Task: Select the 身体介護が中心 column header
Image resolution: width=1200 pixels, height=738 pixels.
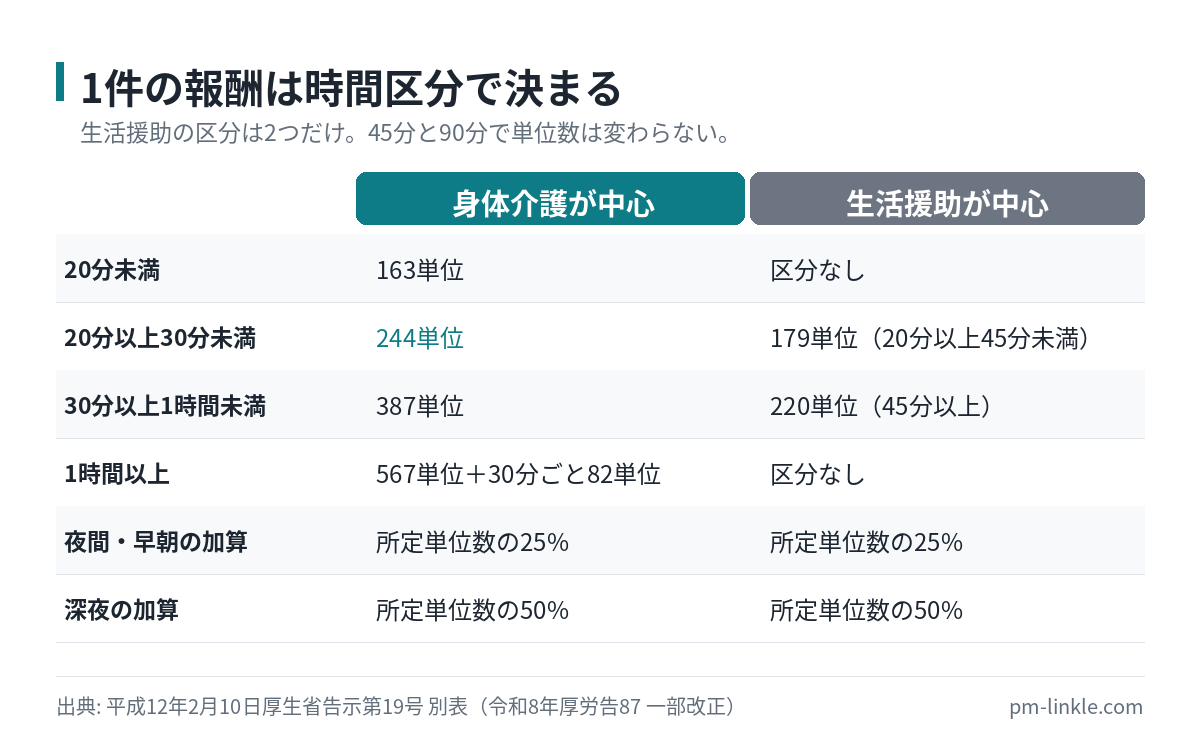Action: click(x=551, y=199)
